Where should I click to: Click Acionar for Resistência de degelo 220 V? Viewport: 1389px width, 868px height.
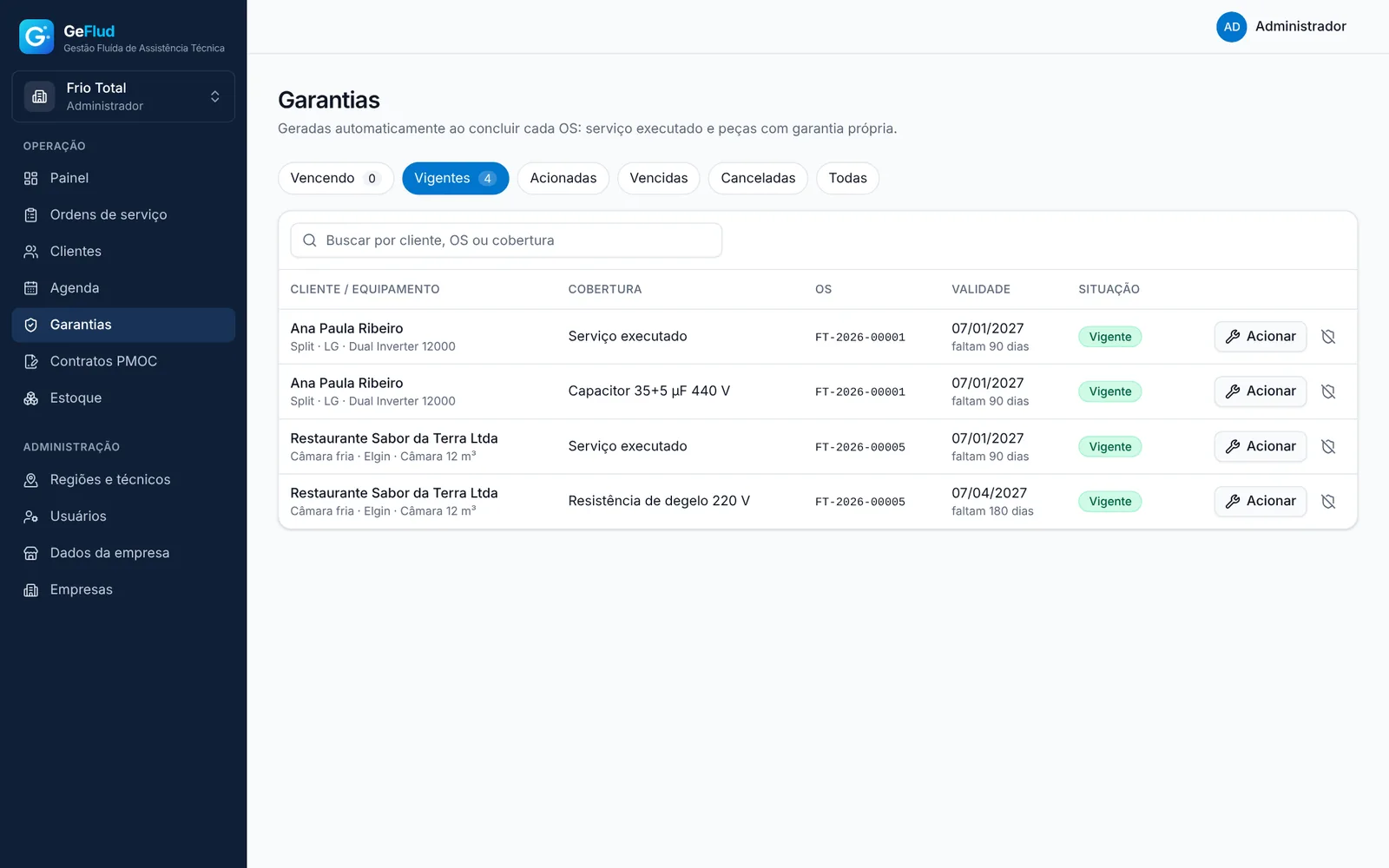pyautogui.click(x=1260, y=502)
